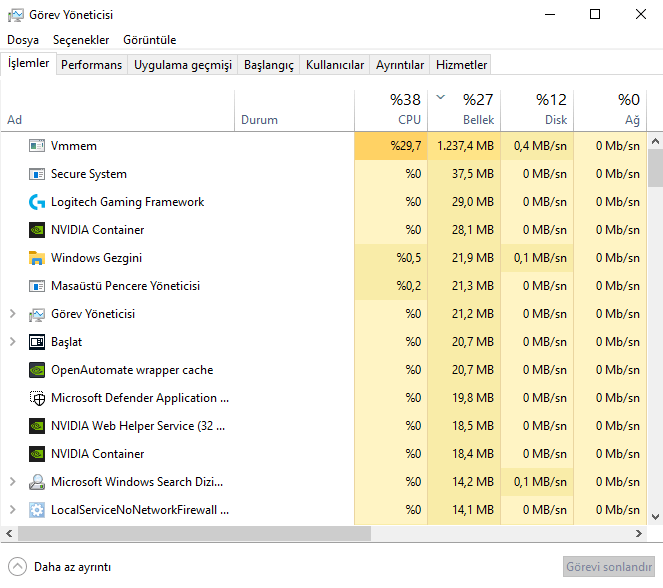Image resolution: width=663 pixels, height=588 pixels.
Task: Open the Seçenekler menu
Action: coord(81,40)
